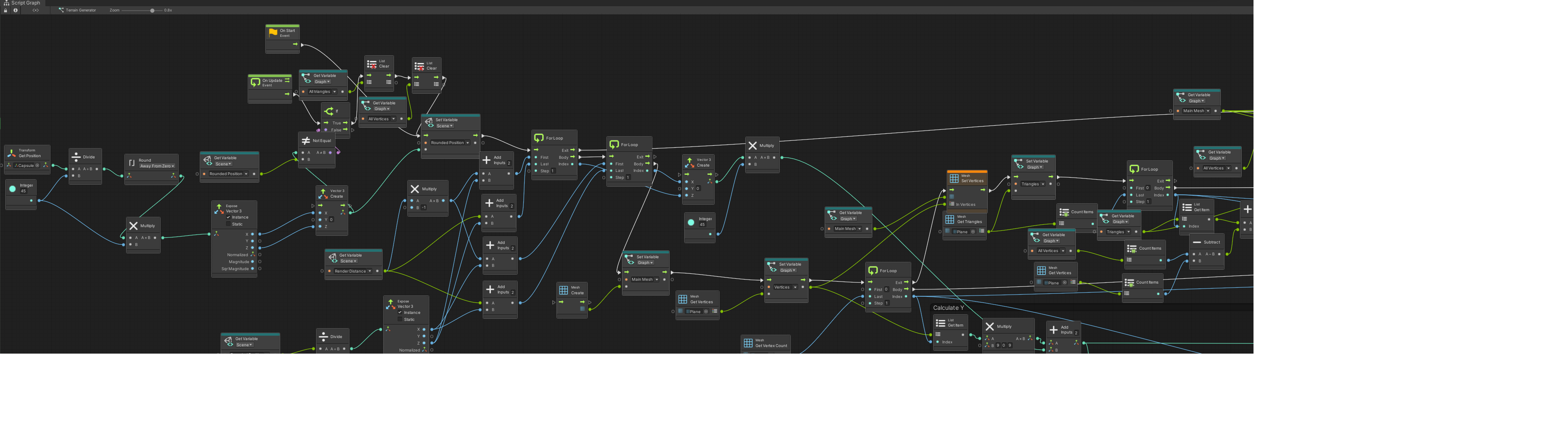
Task: Click the graph lock padlock button
Action: click(x=5, y=10)
